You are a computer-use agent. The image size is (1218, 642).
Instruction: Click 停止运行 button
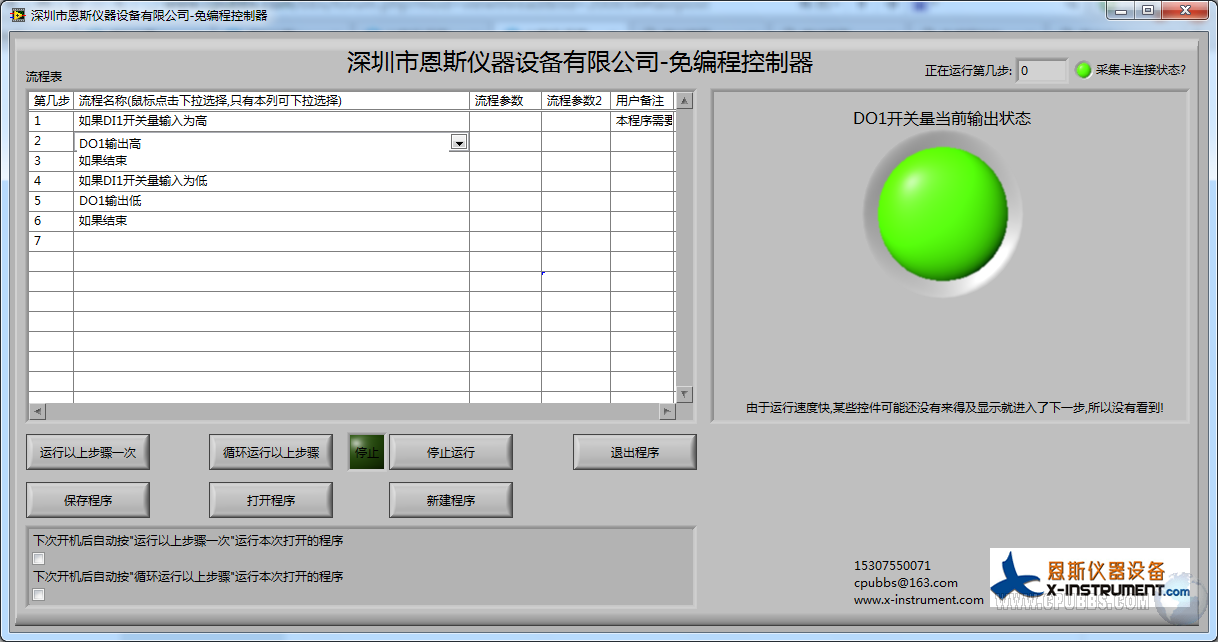(x=451, y=452)
